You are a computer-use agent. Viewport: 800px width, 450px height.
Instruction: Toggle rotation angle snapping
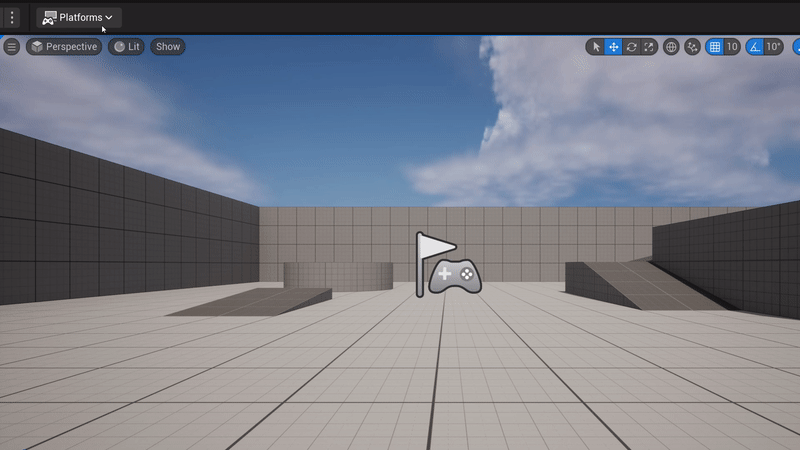tap(755, 47)
